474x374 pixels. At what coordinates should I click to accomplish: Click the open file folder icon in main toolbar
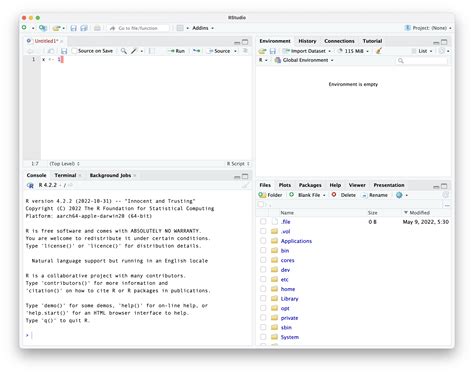click(x=57, y=28)
